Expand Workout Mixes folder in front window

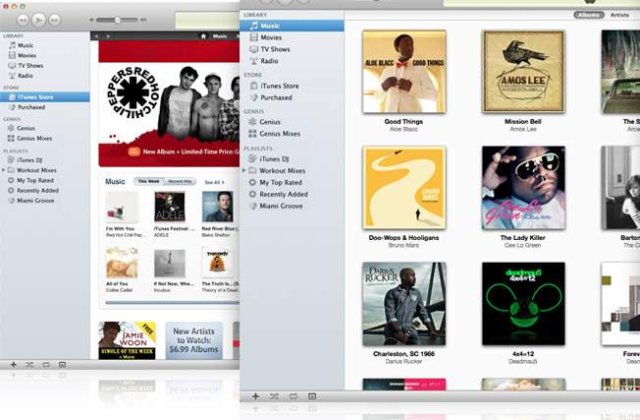coord(244,171)
